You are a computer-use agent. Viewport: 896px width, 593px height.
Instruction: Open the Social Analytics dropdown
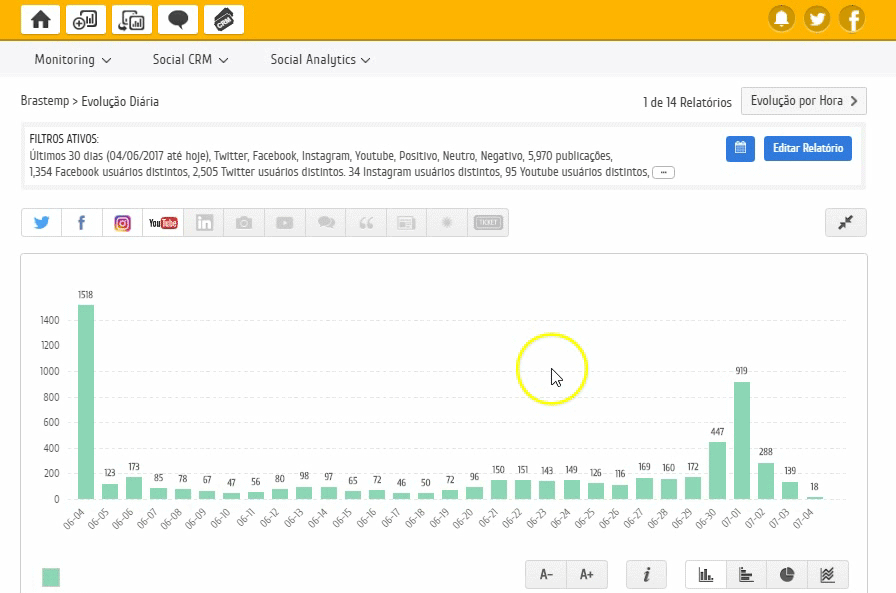(320, 60)
